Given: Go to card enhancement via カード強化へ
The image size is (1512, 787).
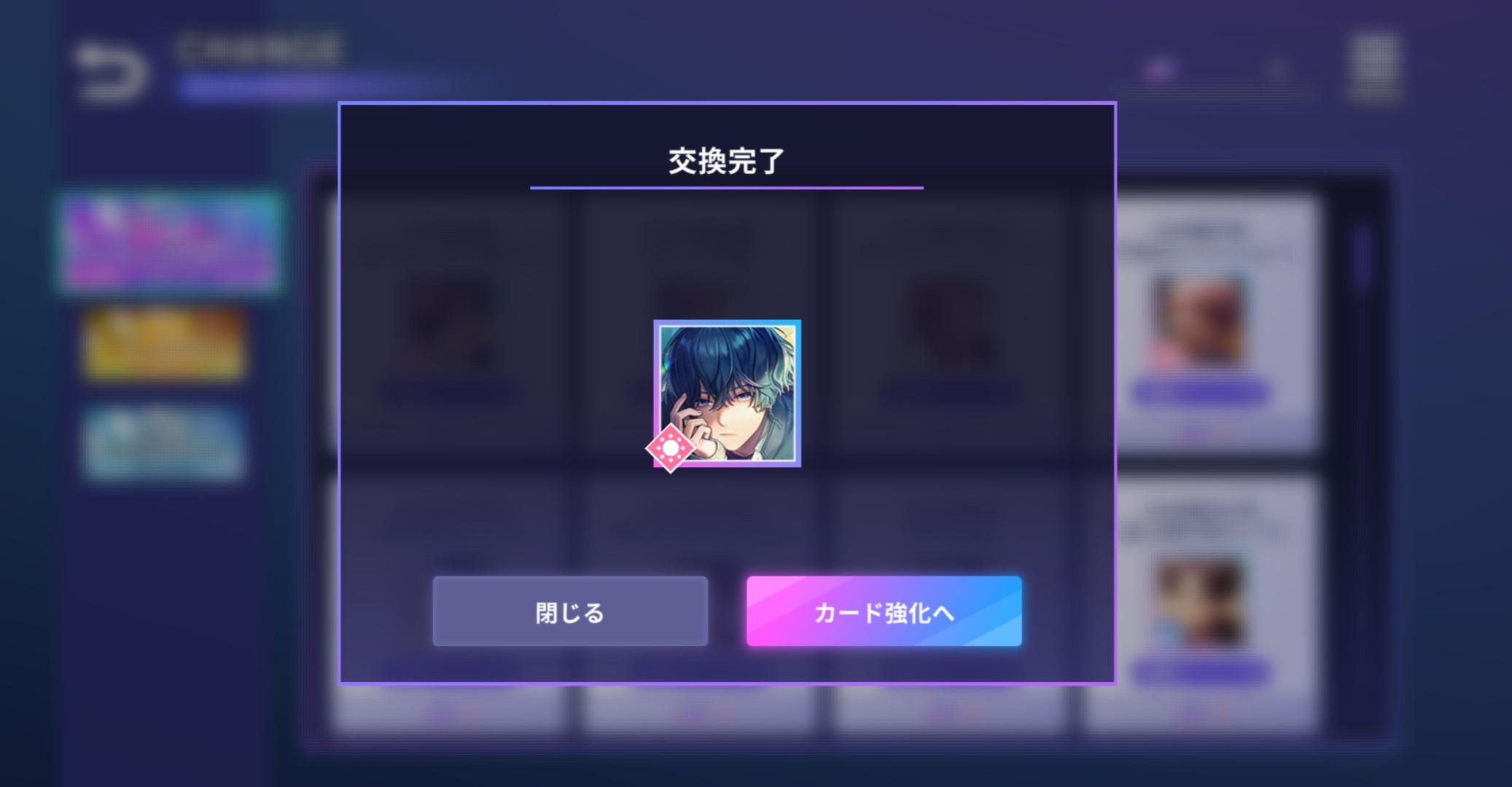Looking at the screenshot, I should tap(884, 611).
